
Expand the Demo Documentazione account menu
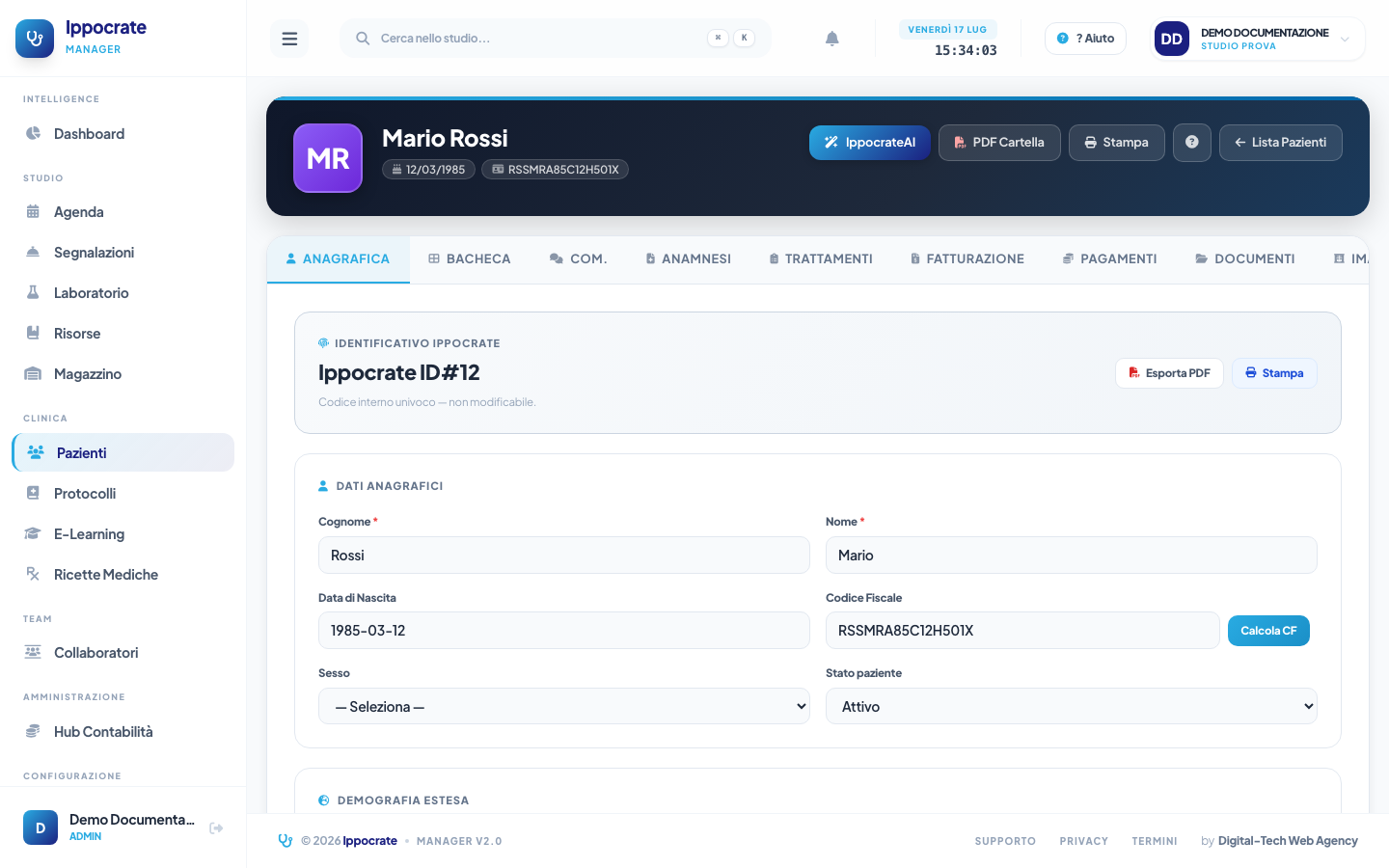click(x=1259, y=39)
